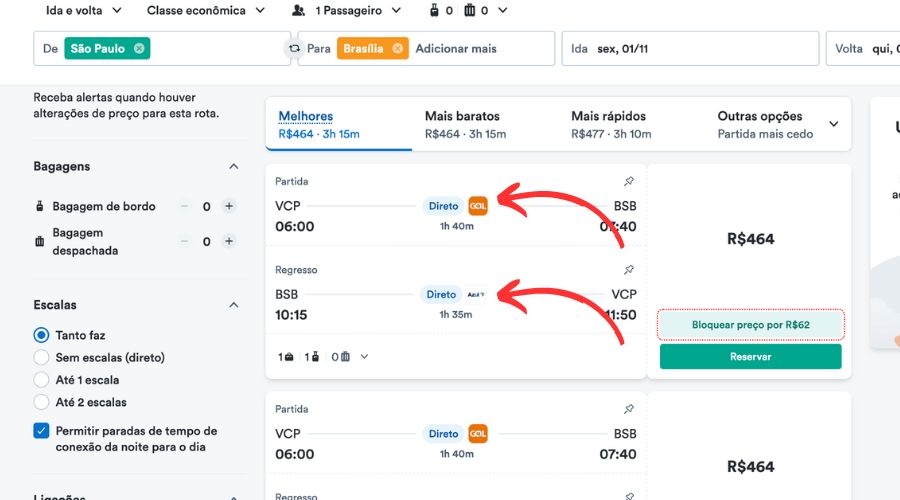Click checked bag icon in first result baggage info

coord(345,357)
